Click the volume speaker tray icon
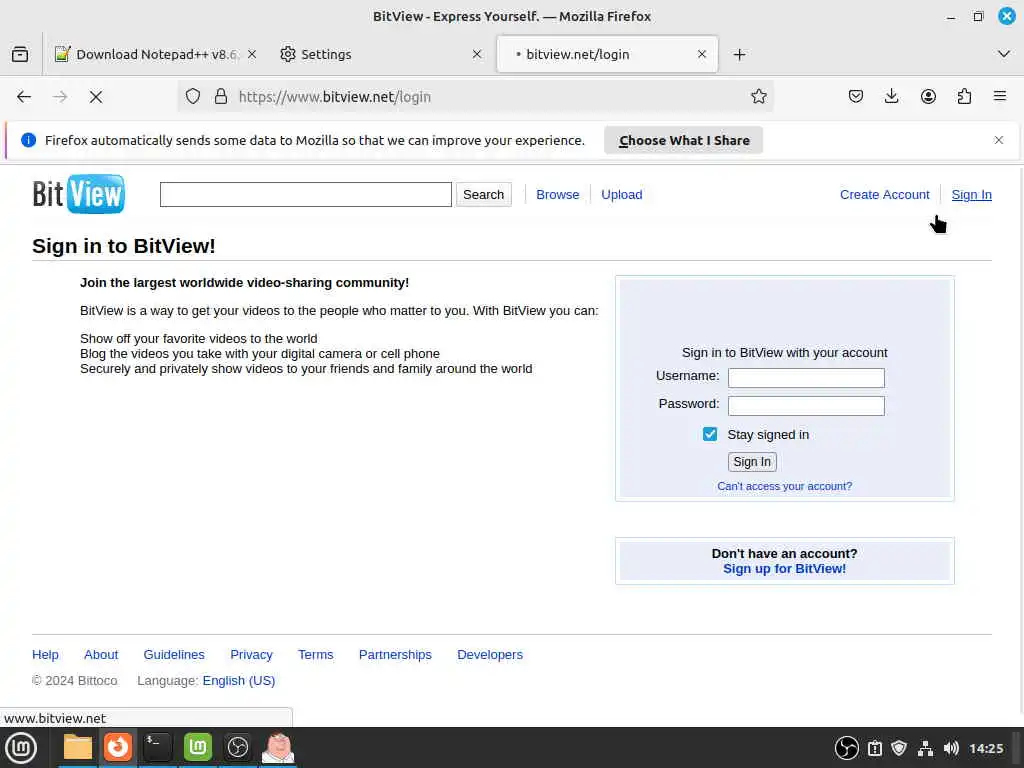 951,748
